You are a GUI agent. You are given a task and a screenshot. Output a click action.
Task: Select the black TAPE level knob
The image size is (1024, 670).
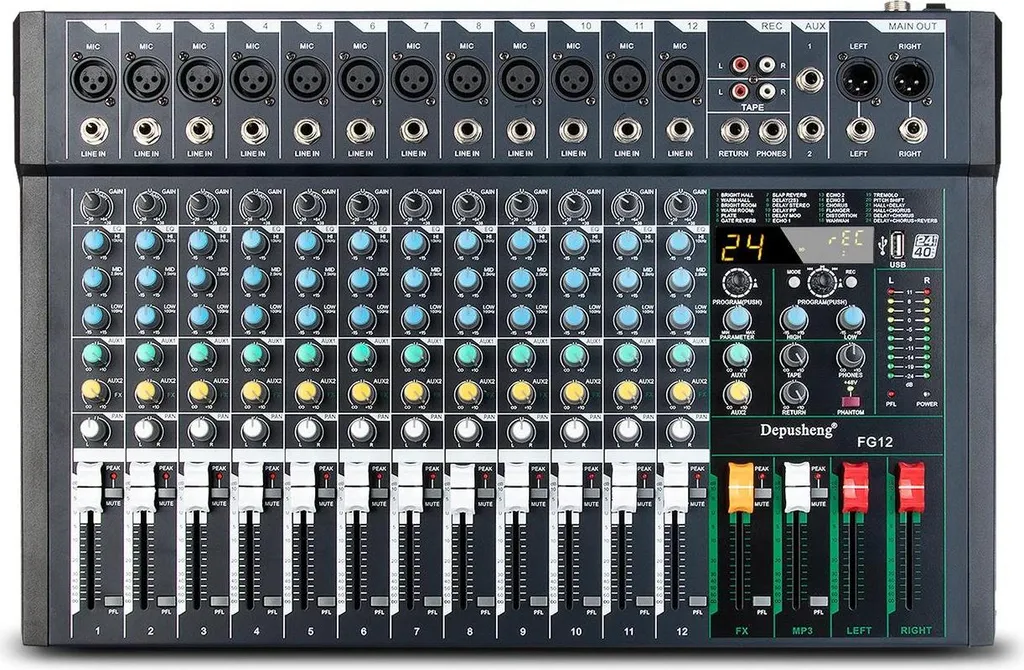(x=794, y=356)
